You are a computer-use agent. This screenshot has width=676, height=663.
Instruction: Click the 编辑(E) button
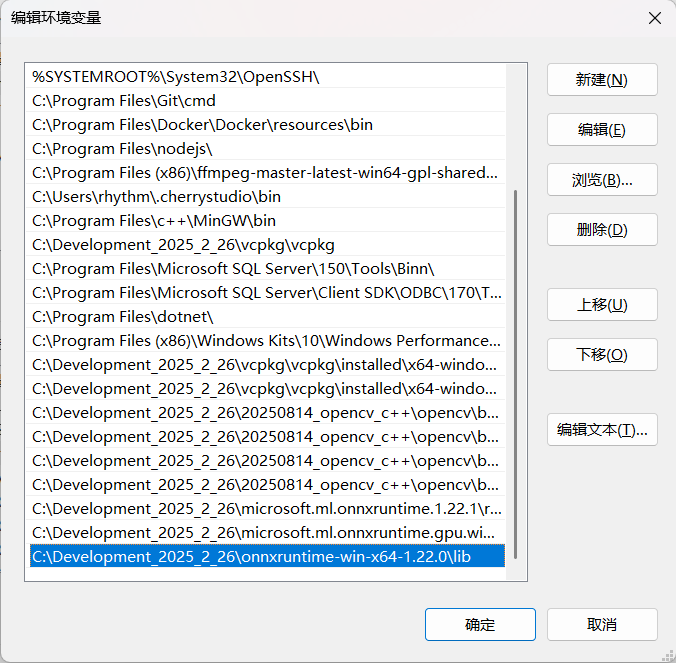[x=602, y=130]
